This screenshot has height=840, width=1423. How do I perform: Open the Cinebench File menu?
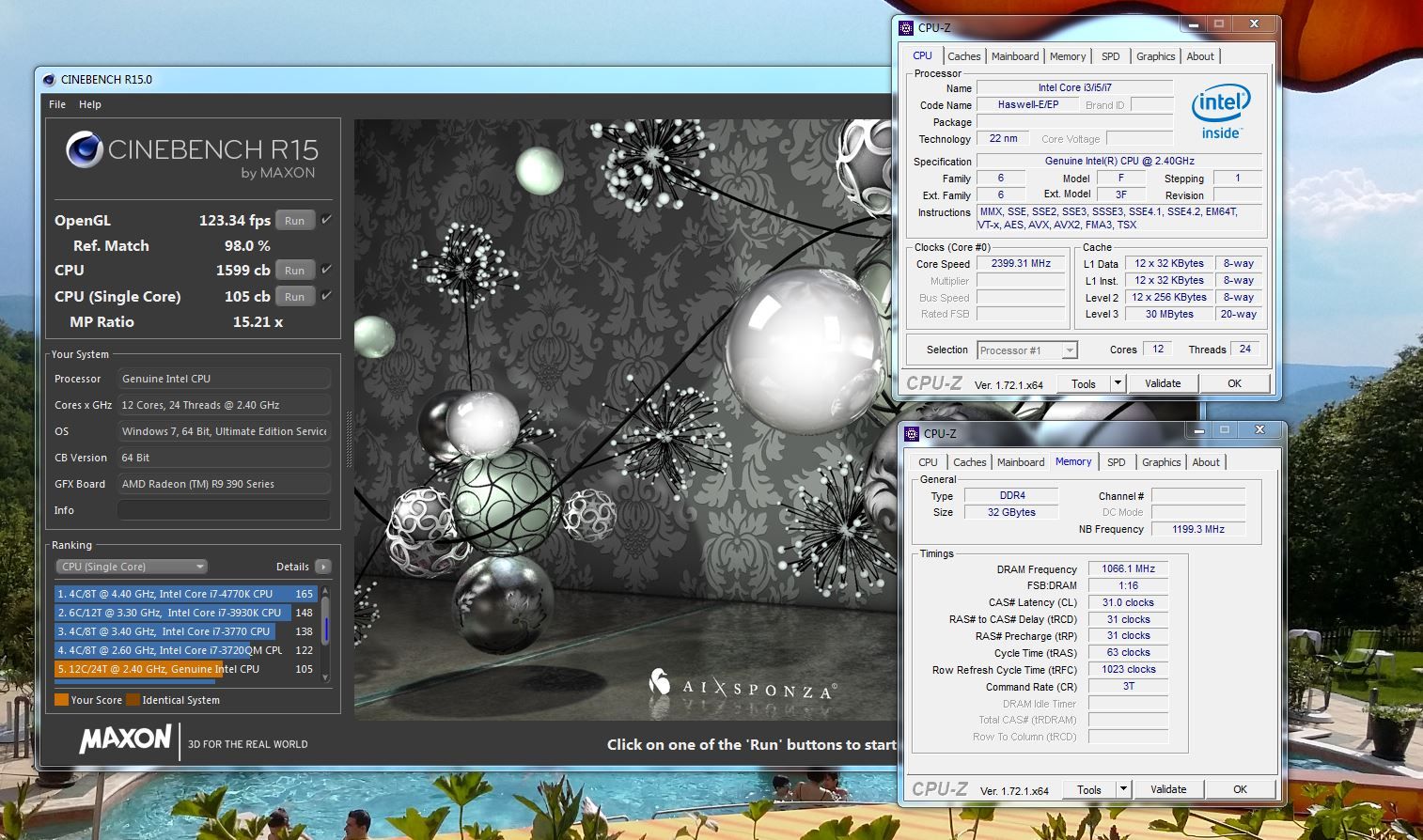click(57, 104)
